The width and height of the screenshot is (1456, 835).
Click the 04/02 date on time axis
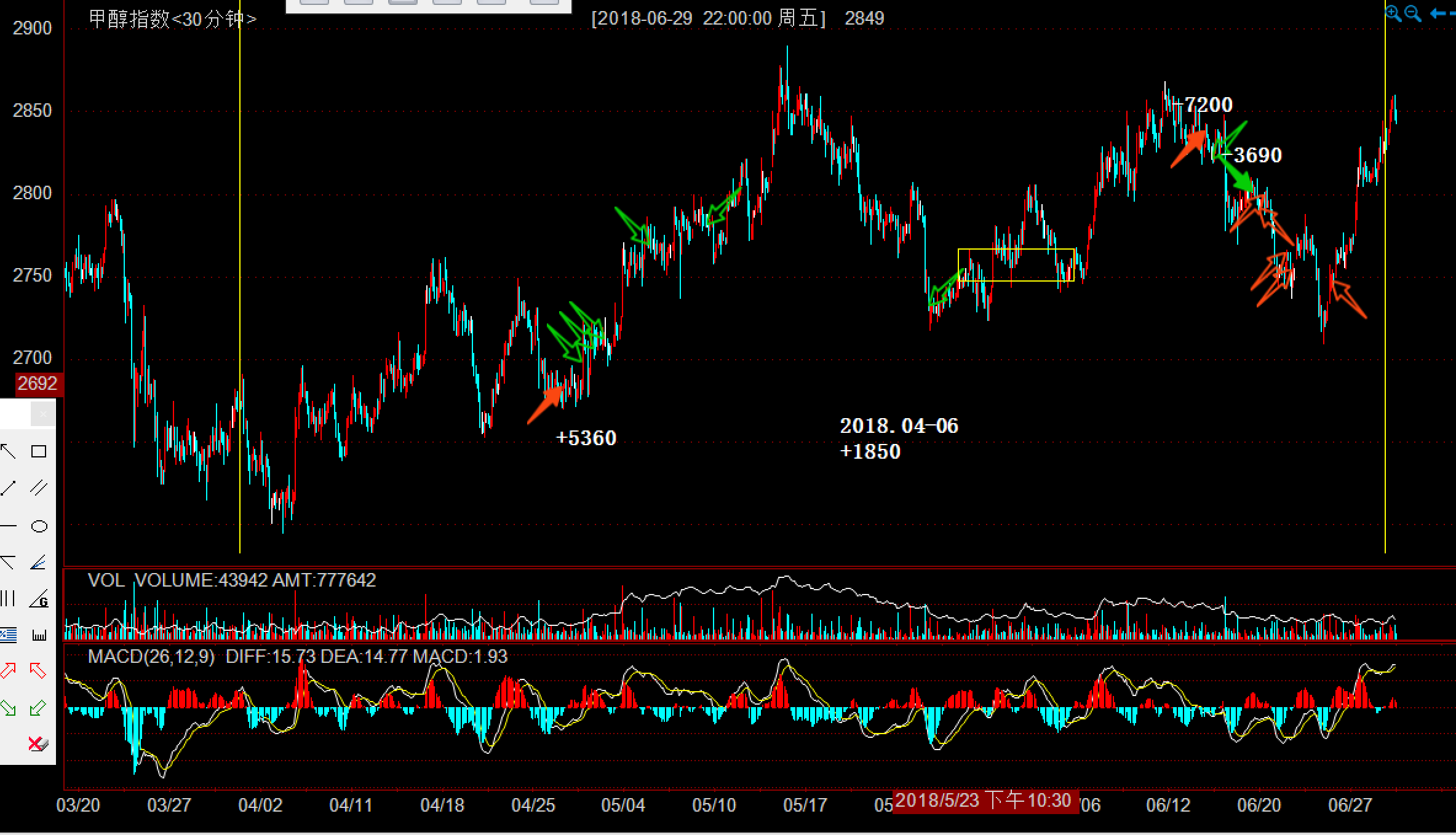pos(260,805)
